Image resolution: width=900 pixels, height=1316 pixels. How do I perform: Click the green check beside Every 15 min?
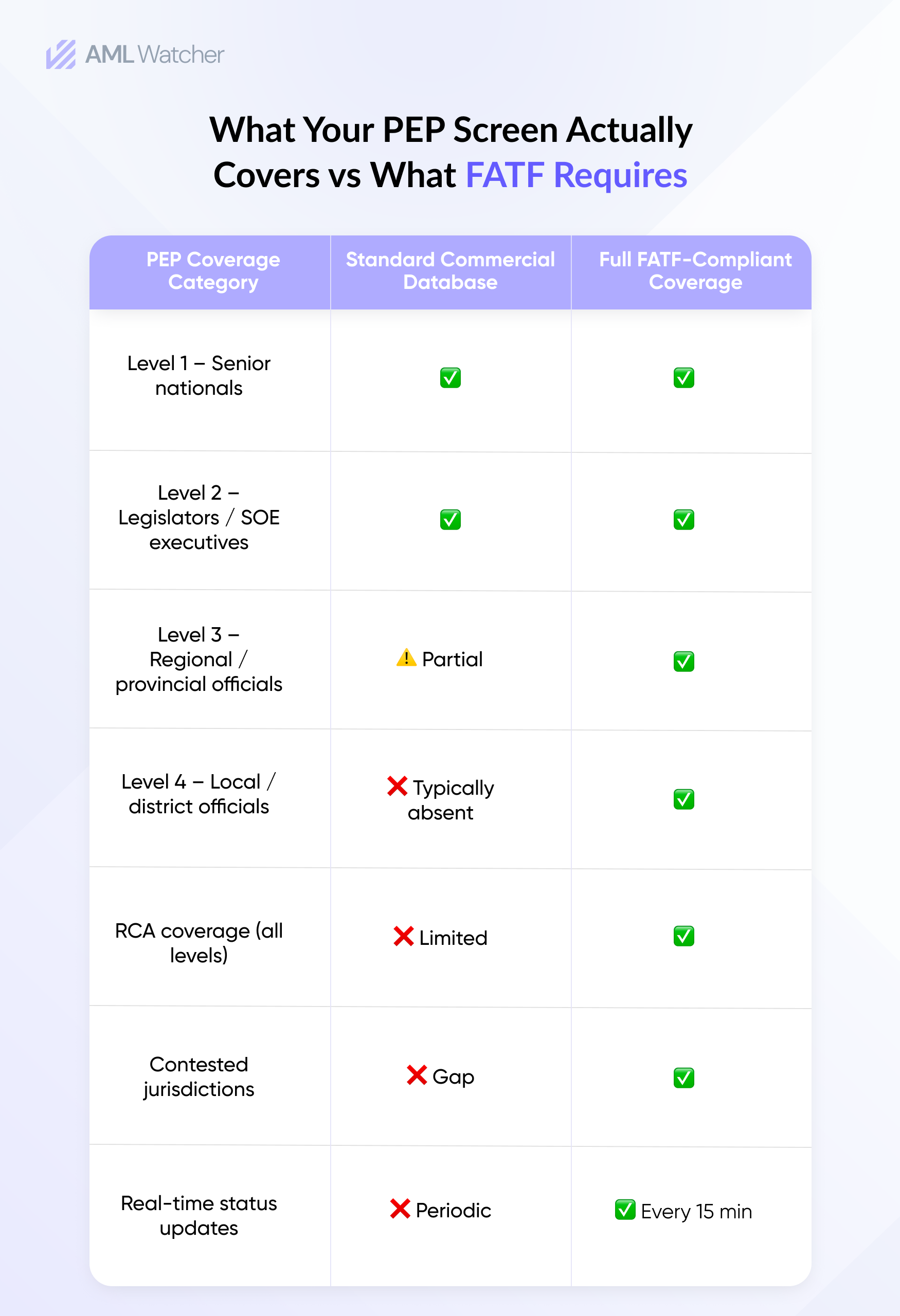coord(625,1210)
